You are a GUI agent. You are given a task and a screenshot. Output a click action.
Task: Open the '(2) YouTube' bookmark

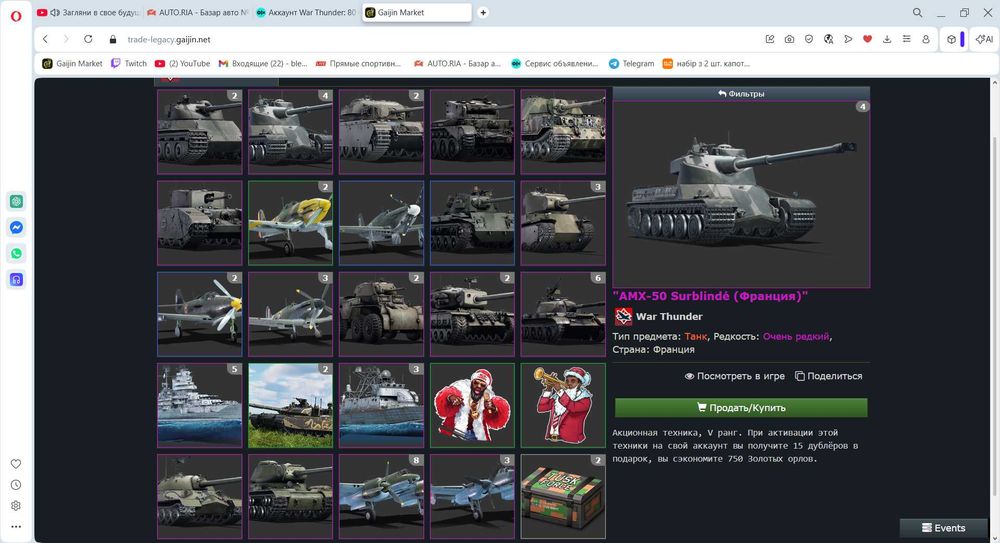182,63
